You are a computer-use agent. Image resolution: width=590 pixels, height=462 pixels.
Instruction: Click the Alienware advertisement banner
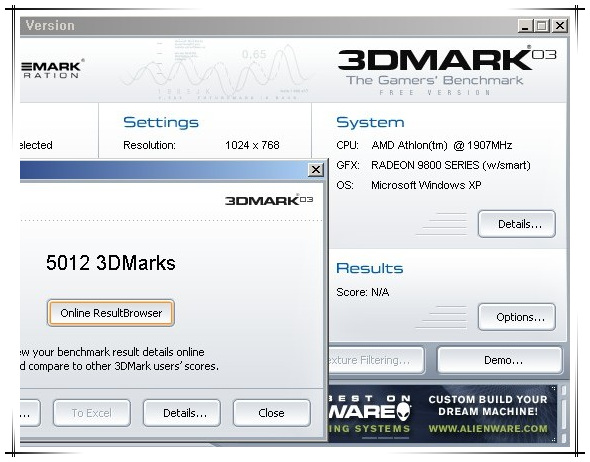[442, 413]
